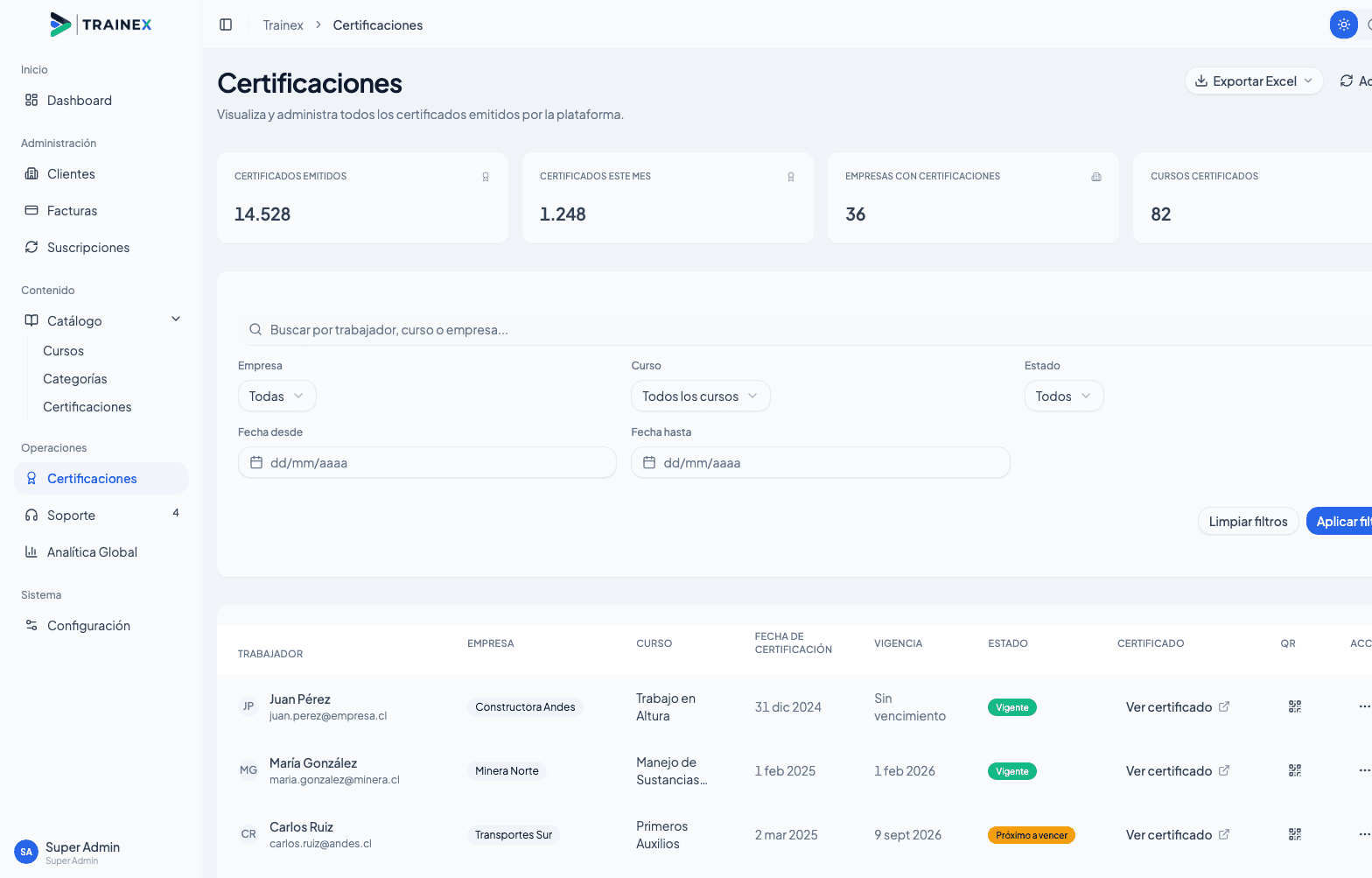Open Certificaciones under Catálogo

[x=87, y=407]
